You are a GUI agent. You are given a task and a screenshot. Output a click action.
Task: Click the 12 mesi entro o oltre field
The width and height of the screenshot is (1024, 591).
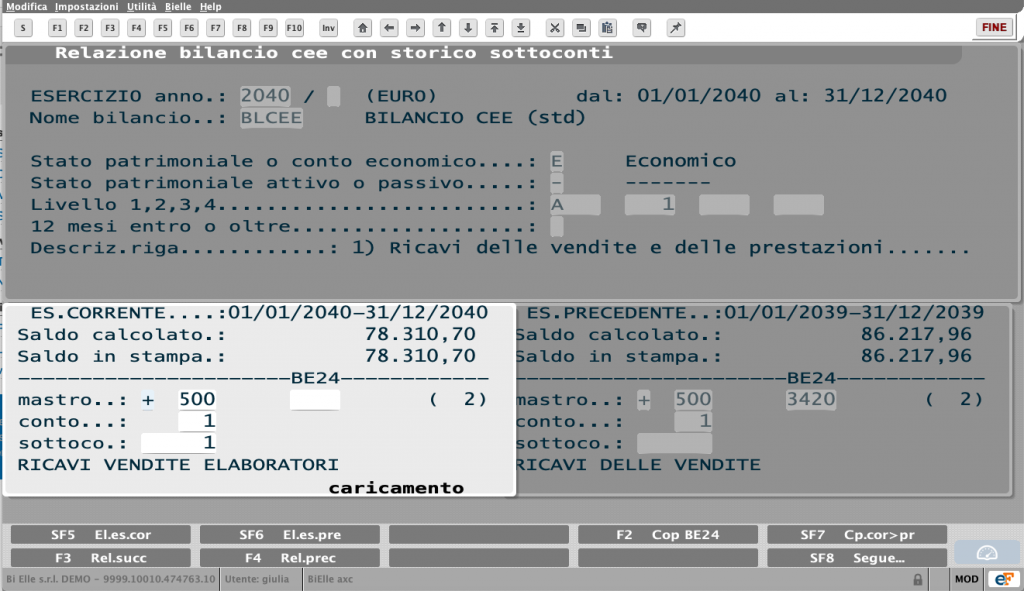(x=556, y=227)
